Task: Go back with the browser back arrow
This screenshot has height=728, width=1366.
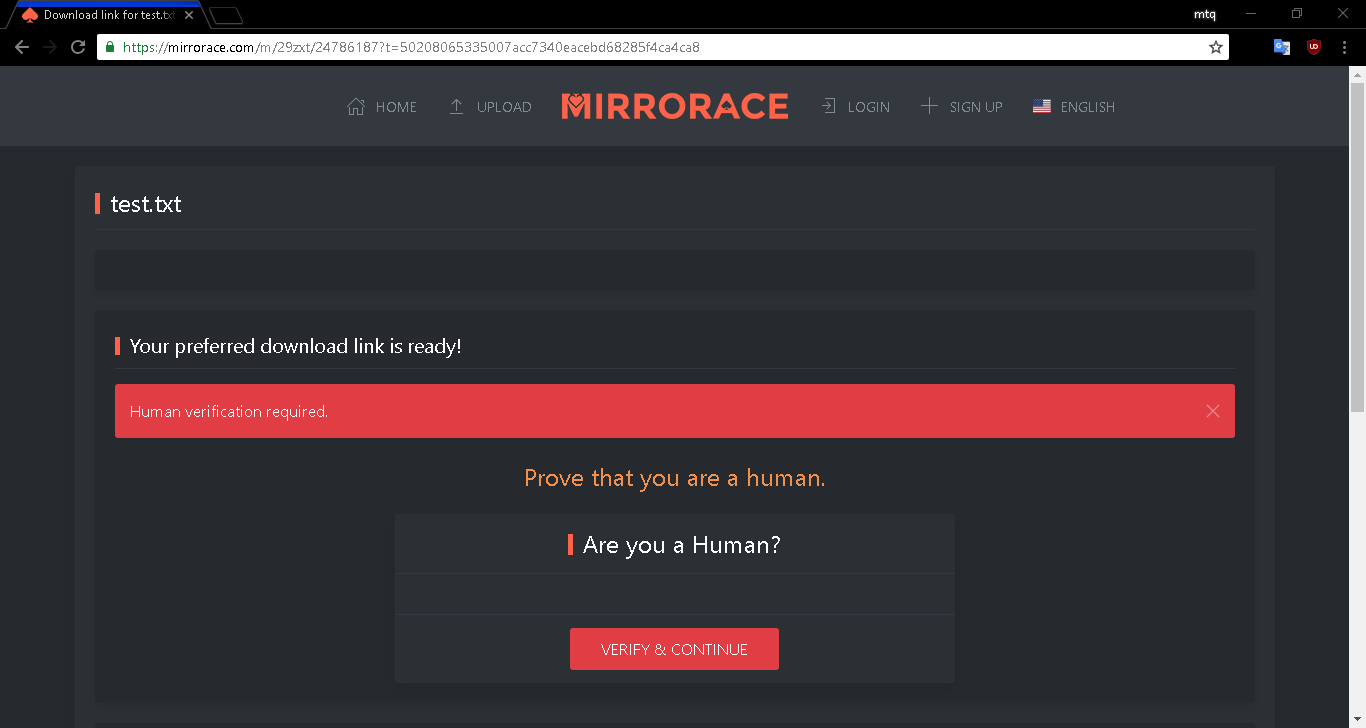Action: 22,47
